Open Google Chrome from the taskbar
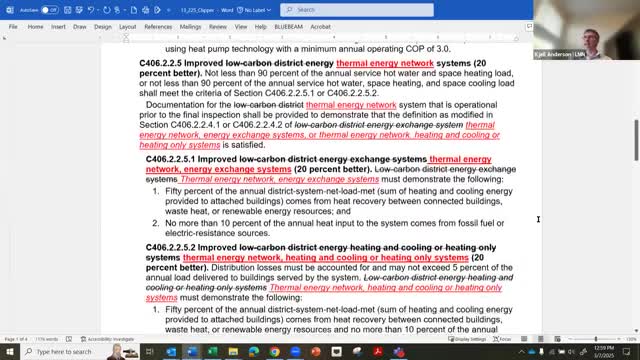This screenshot has width=640, height=360. click(275, 351)
